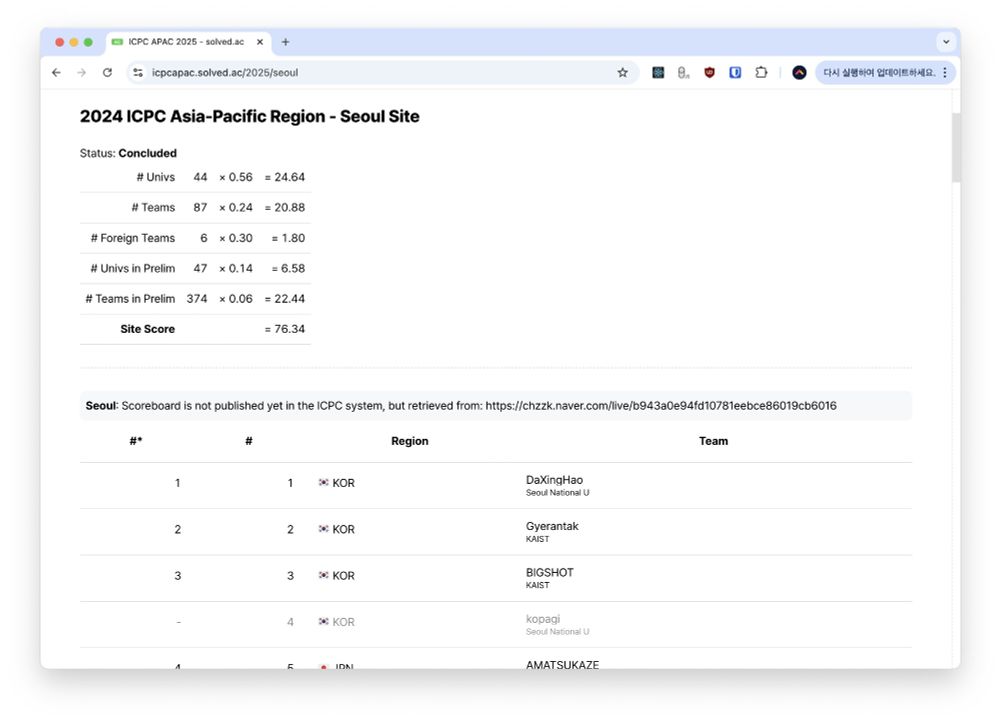Screen dimensions: 1000x721
Task: Click team name 'BIGSHOT'
Action: point(550,572)
